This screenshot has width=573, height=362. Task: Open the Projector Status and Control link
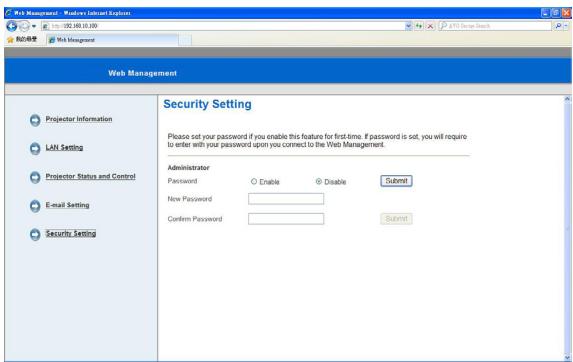pos(90,176)
